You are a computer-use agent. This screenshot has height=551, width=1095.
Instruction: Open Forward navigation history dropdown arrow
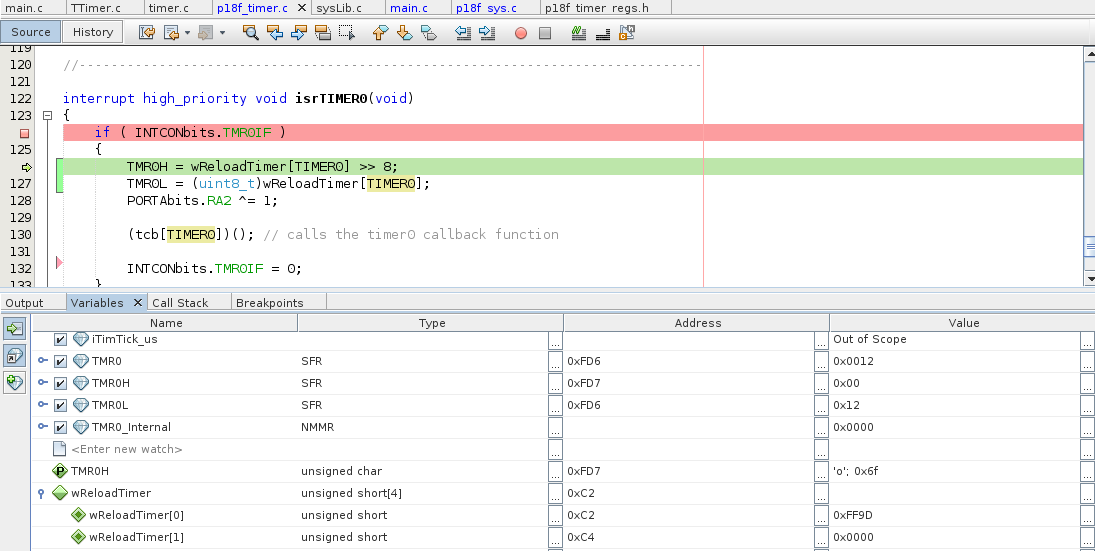click(222, 32)
